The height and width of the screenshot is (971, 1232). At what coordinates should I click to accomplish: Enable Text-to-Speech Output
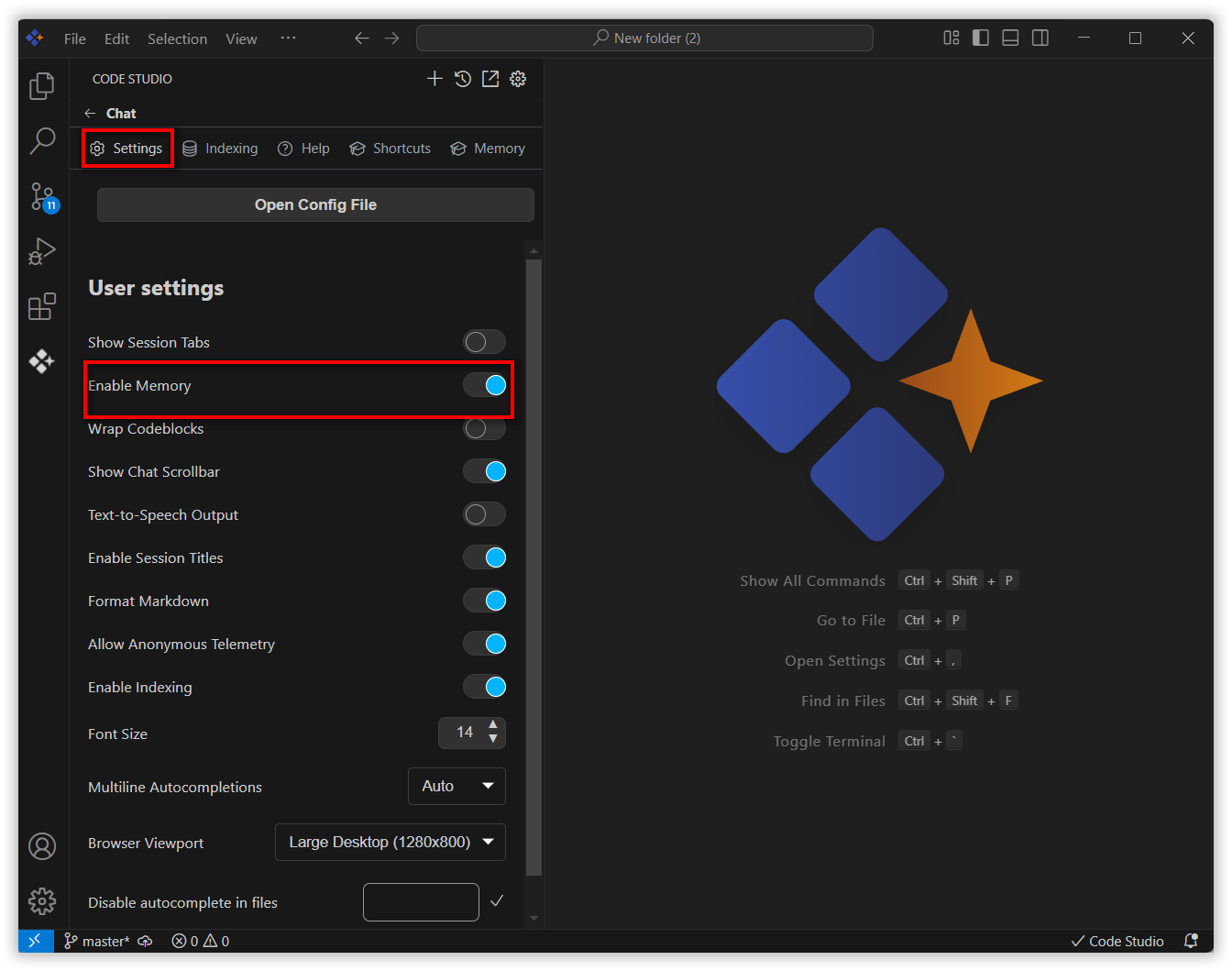[x=484, y=514]
